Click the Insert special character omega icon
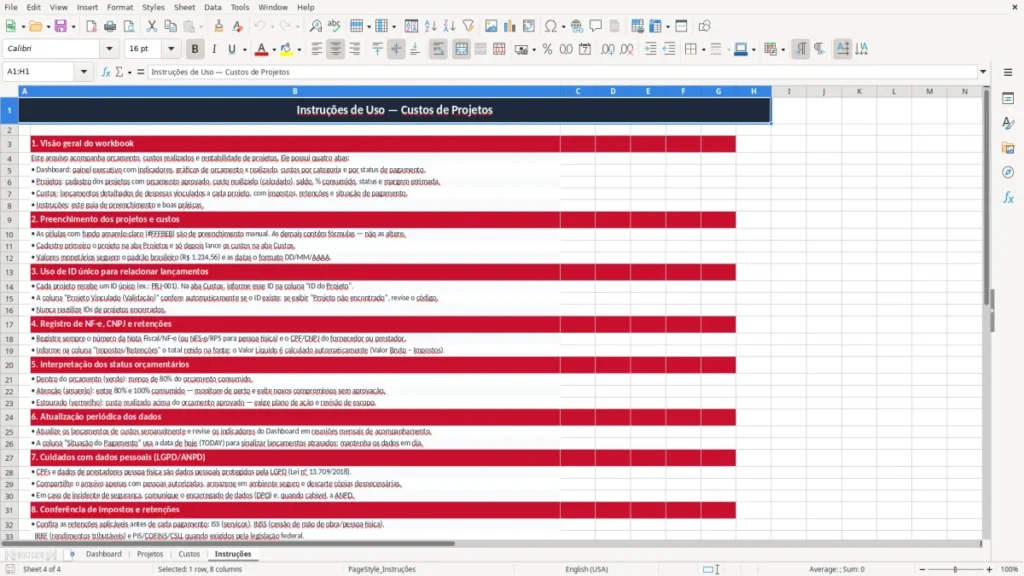Screen dimensions: 1024x576 point(551,26)
